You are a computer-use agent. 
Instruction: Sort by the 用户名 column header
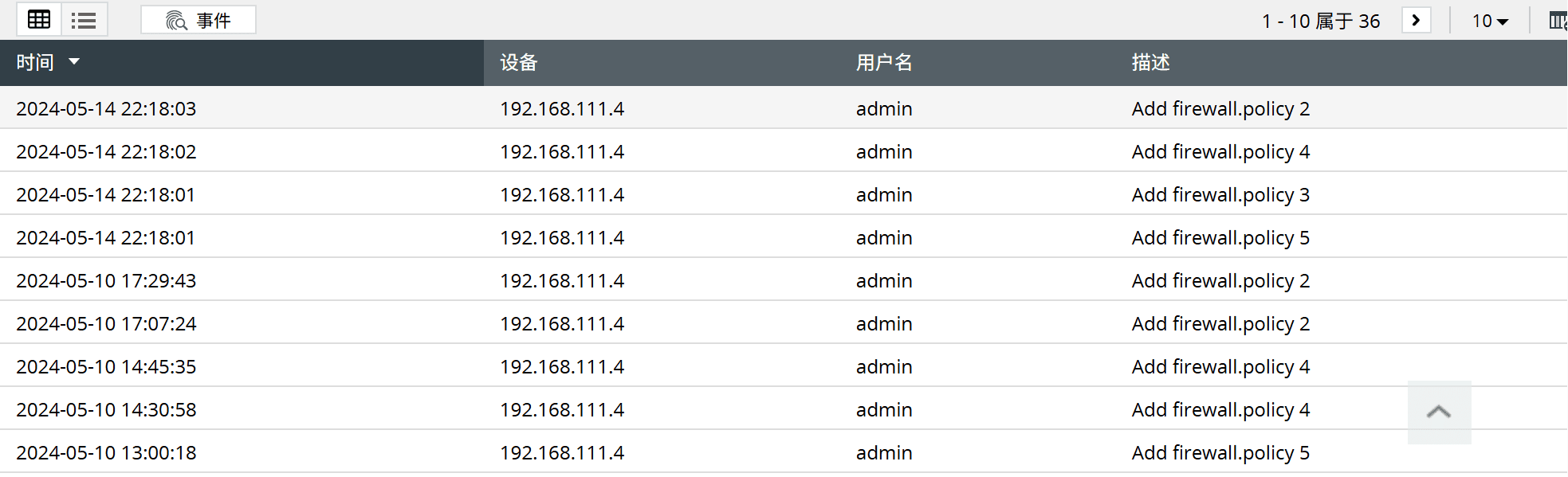point(884,63)
